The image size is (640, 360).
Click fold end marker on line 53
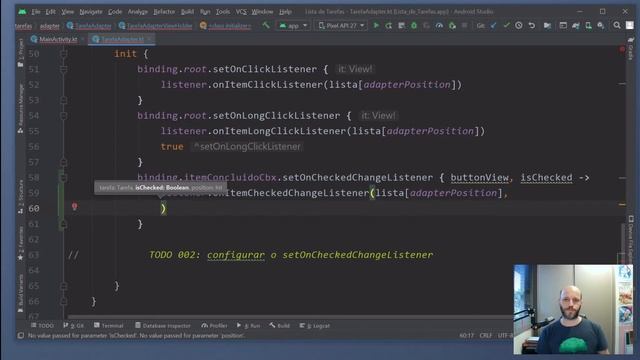point(63,100)
